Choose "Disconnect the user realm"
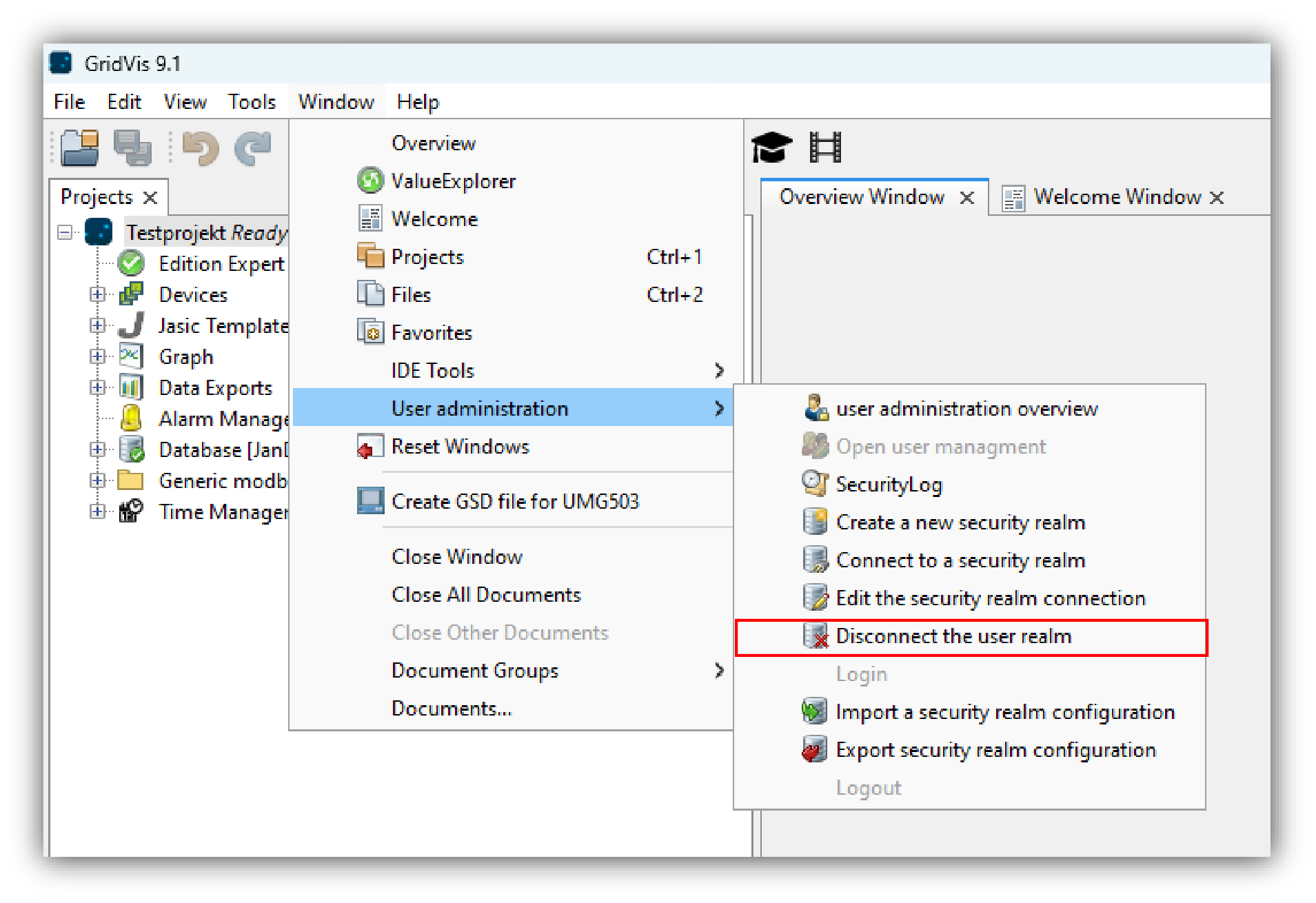This screenshot has width=1316, height=903. tap(952, 636)
